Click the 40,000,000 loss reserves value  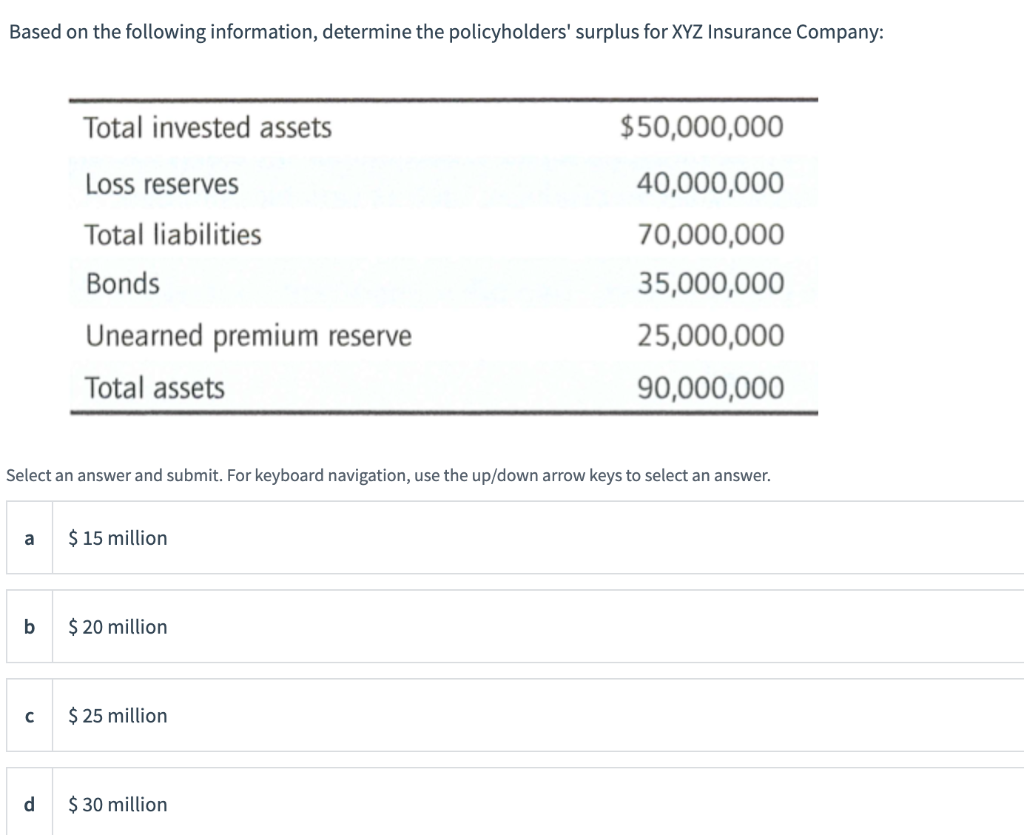click(x=711, y=183)
